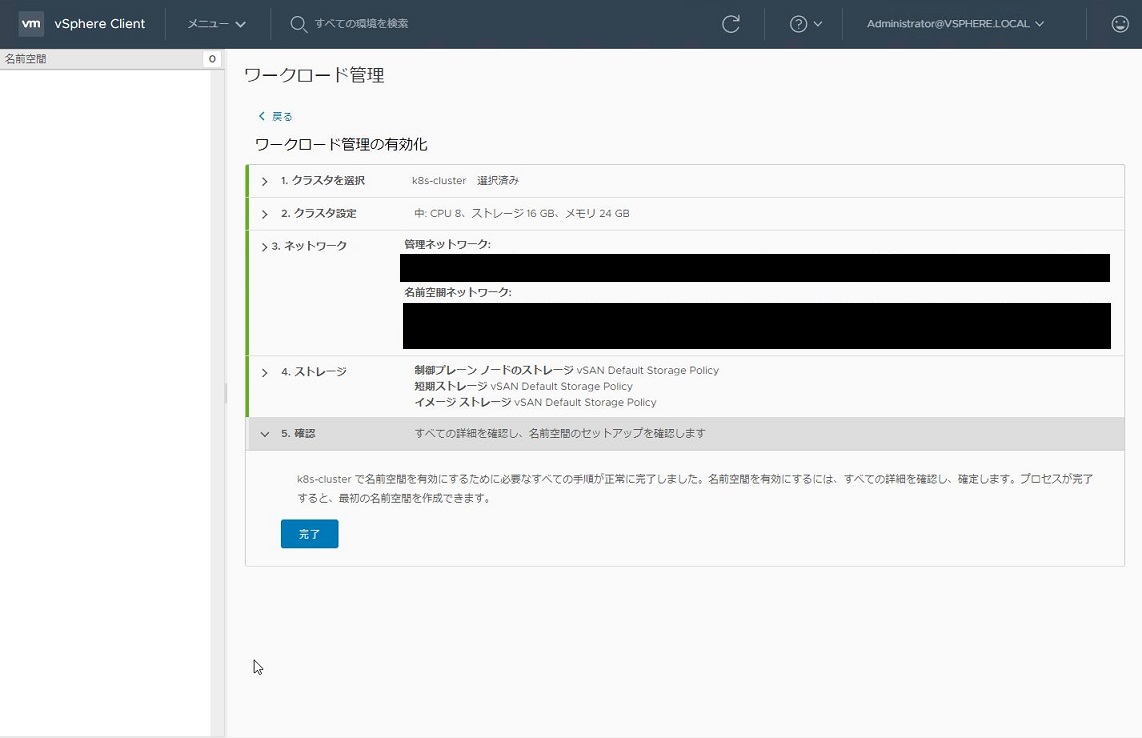
Task: Open the vSphere Client home title
Action: click(x=100, y=23)
